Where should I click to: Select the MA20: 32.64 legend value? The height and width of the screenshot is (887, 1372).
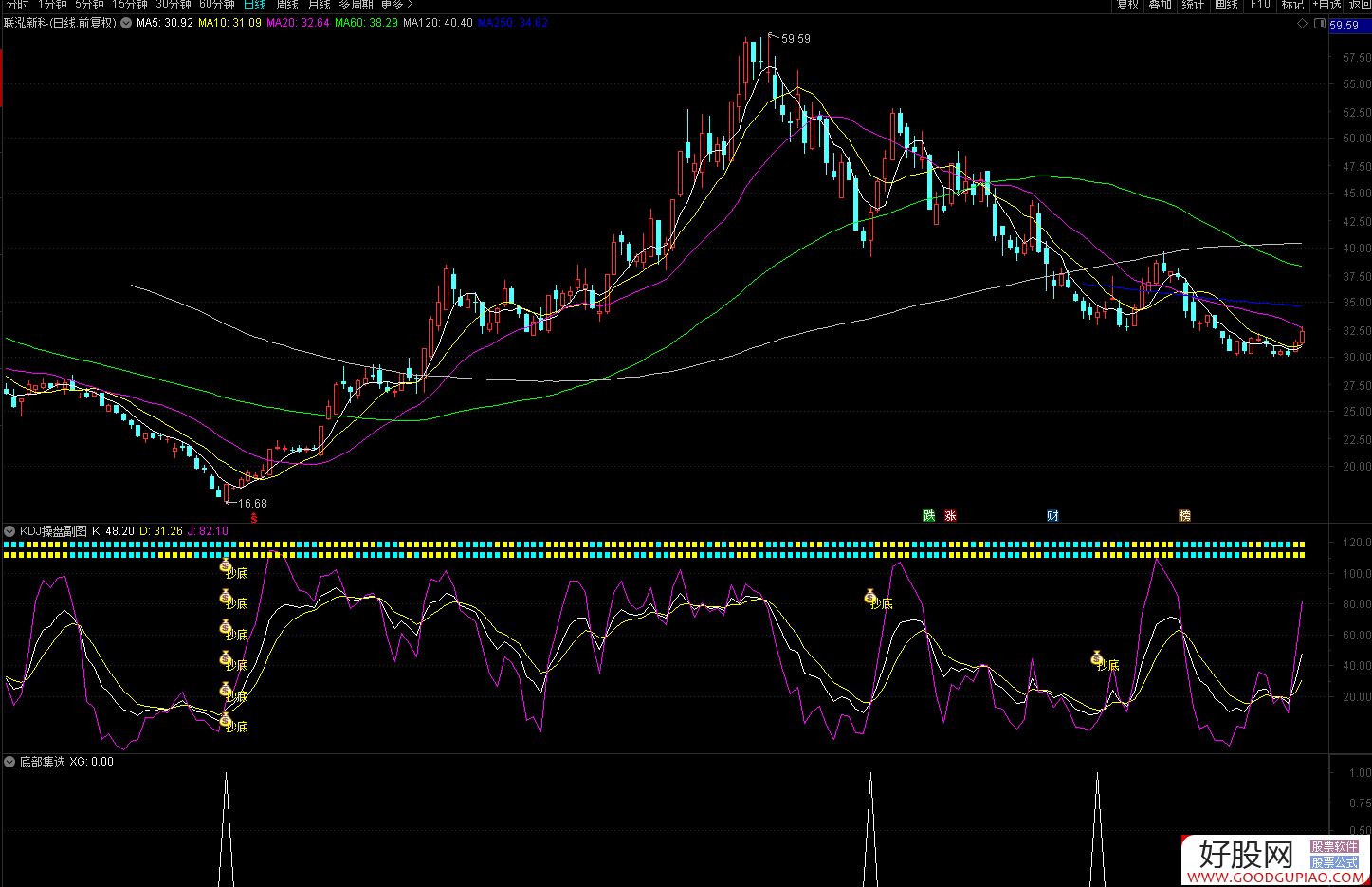click(x=298, y=23)
